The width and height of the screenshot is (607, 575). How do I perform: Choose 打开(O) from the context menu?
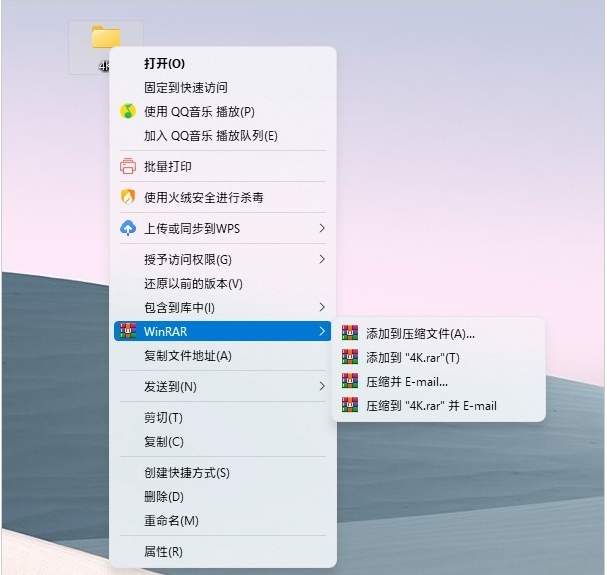(223, 64)
